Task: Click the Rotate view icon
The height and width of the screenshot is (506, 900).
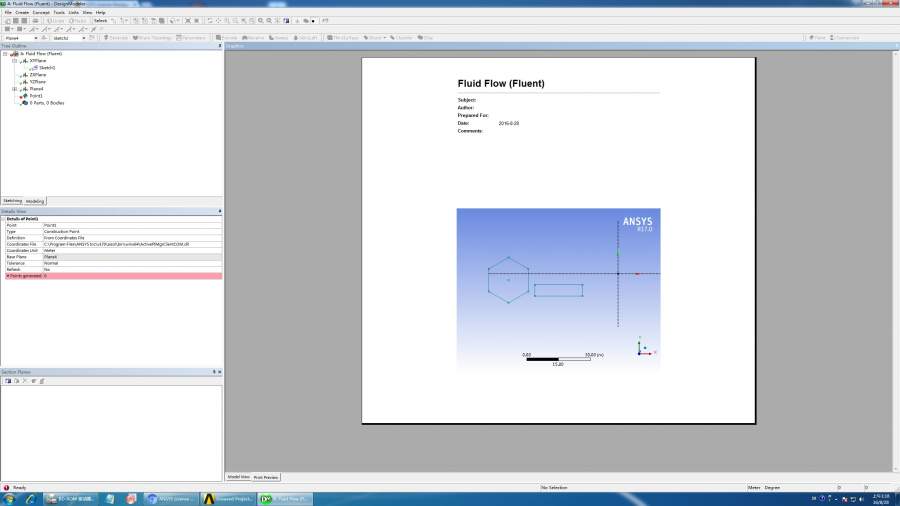Action: [x=210, y=21]
